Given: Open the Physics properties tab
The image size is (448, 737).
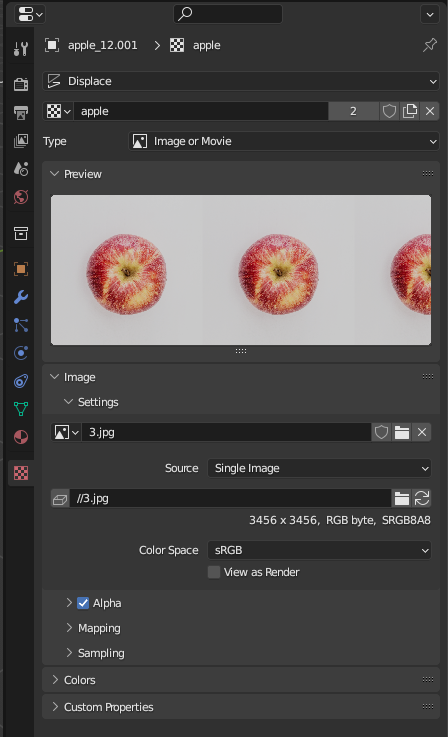Looking at the screenshot, I should pyautogui.click(x=21, y=353).
